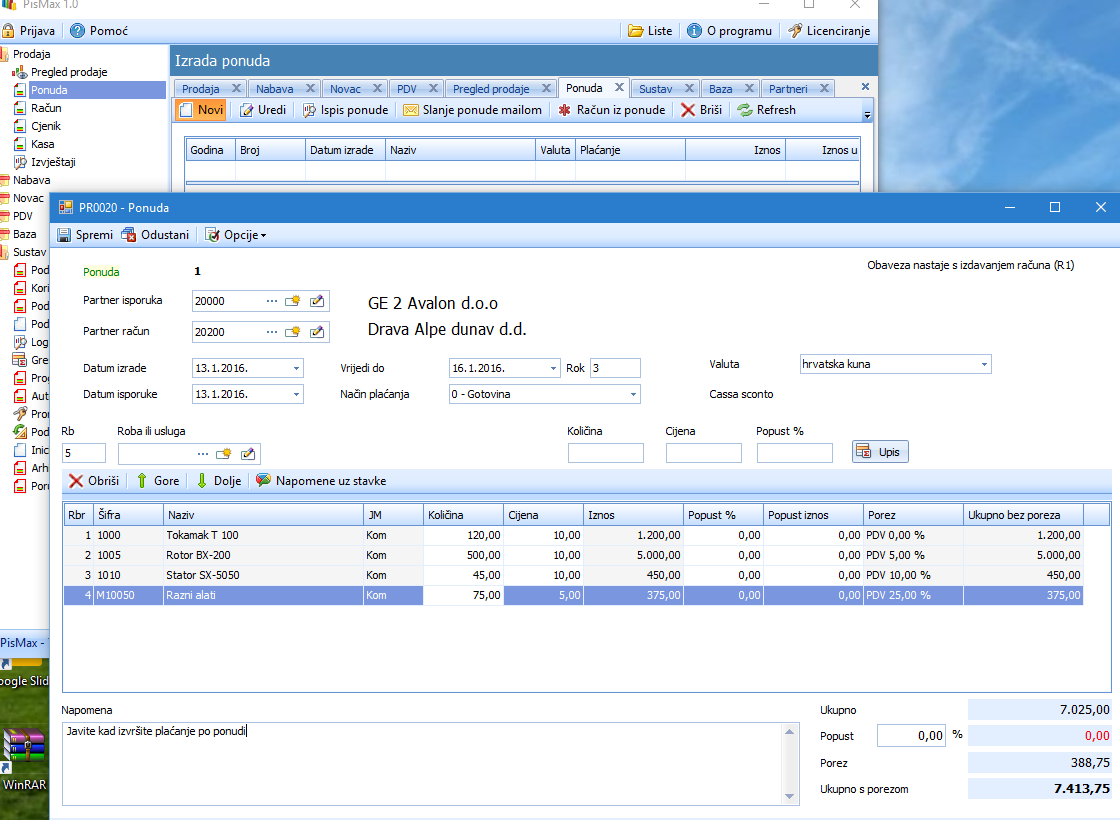Click the Upis button
Viewport: 1120px width, 820px height.
point(880,452)
